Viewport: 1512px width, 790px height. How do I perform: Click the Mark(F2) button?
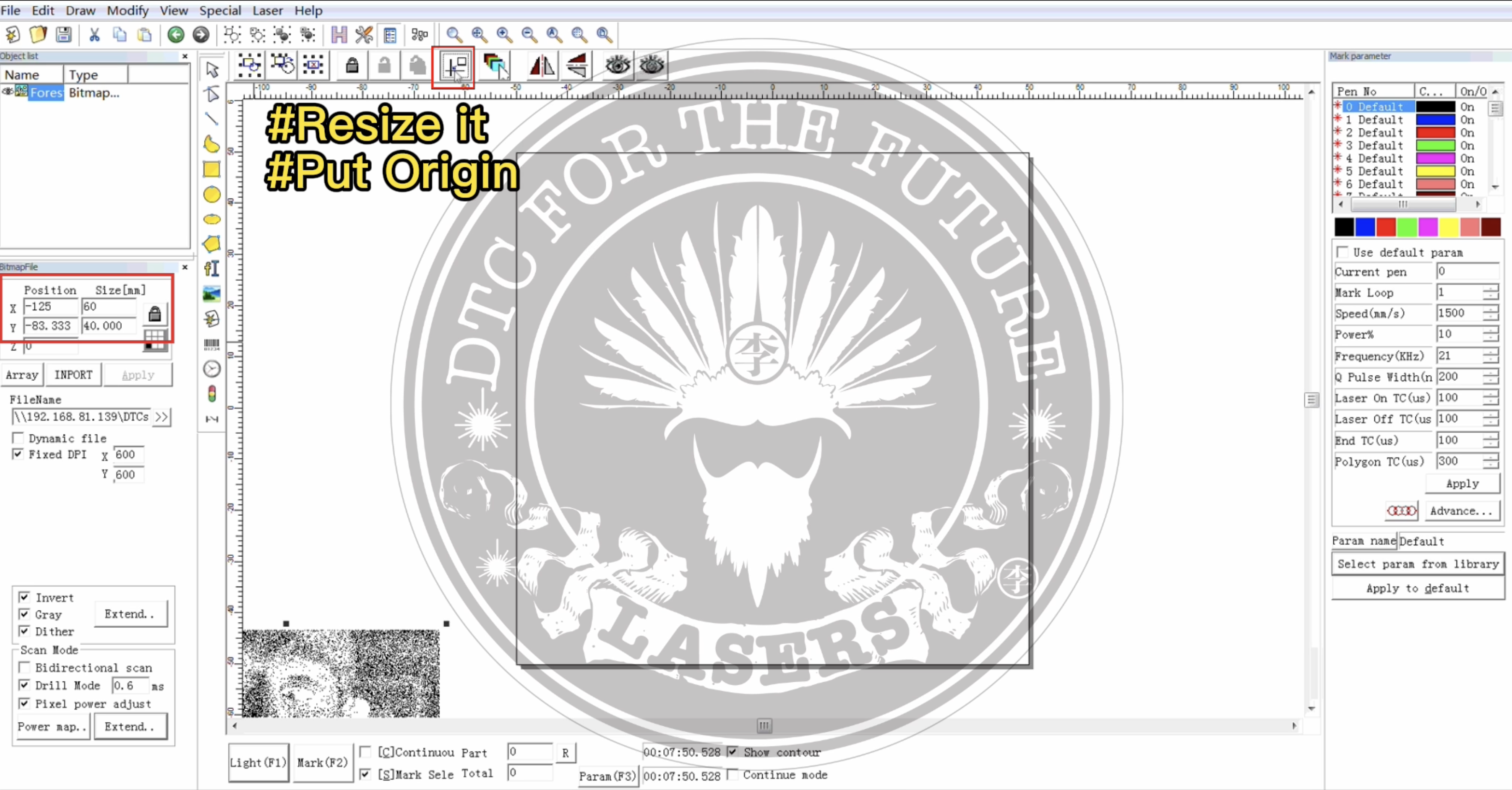[x=322, y=762]
